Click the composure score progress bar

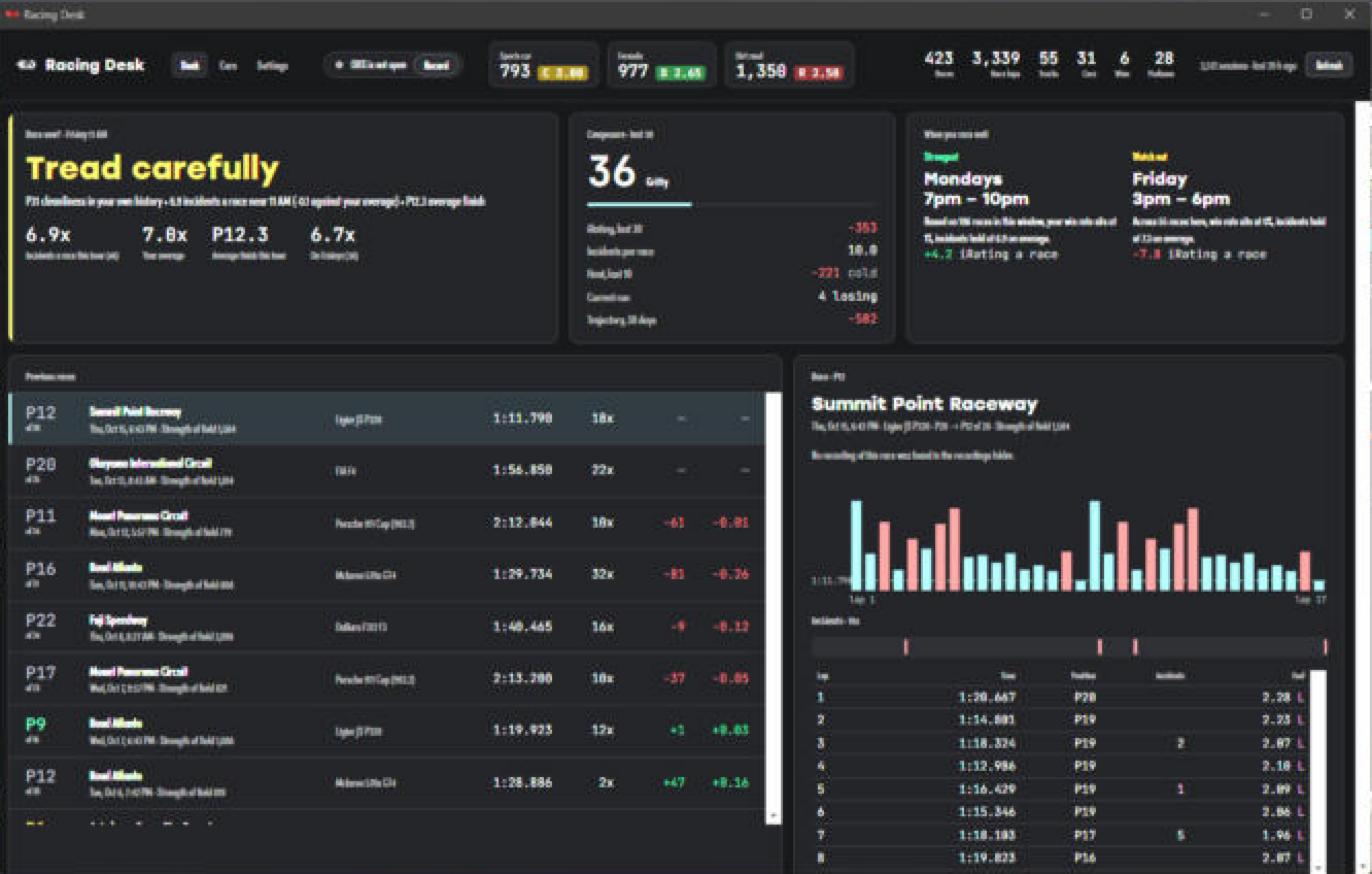pyautogui.click(x=732, y=204)
